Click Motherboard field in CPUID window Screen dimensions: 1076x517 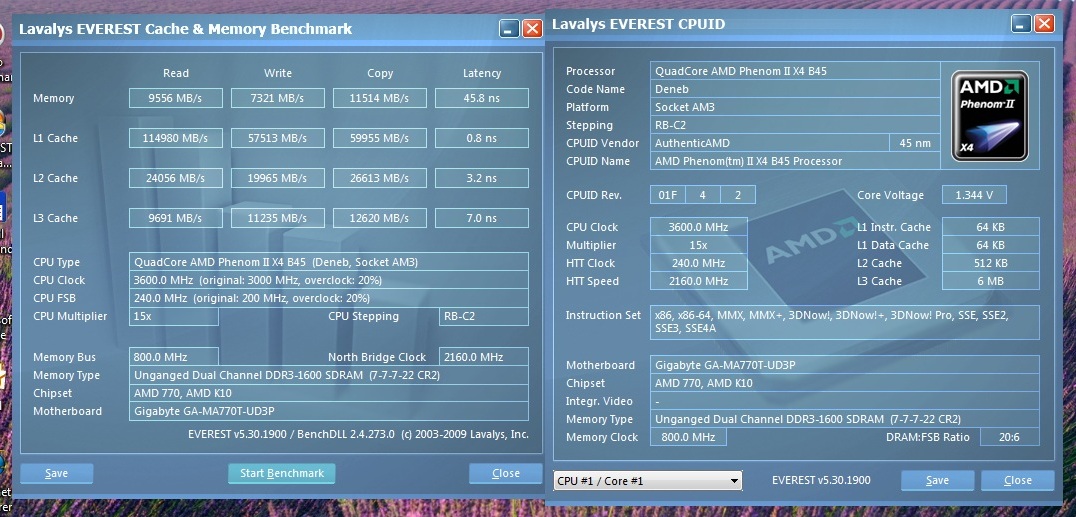845,365
